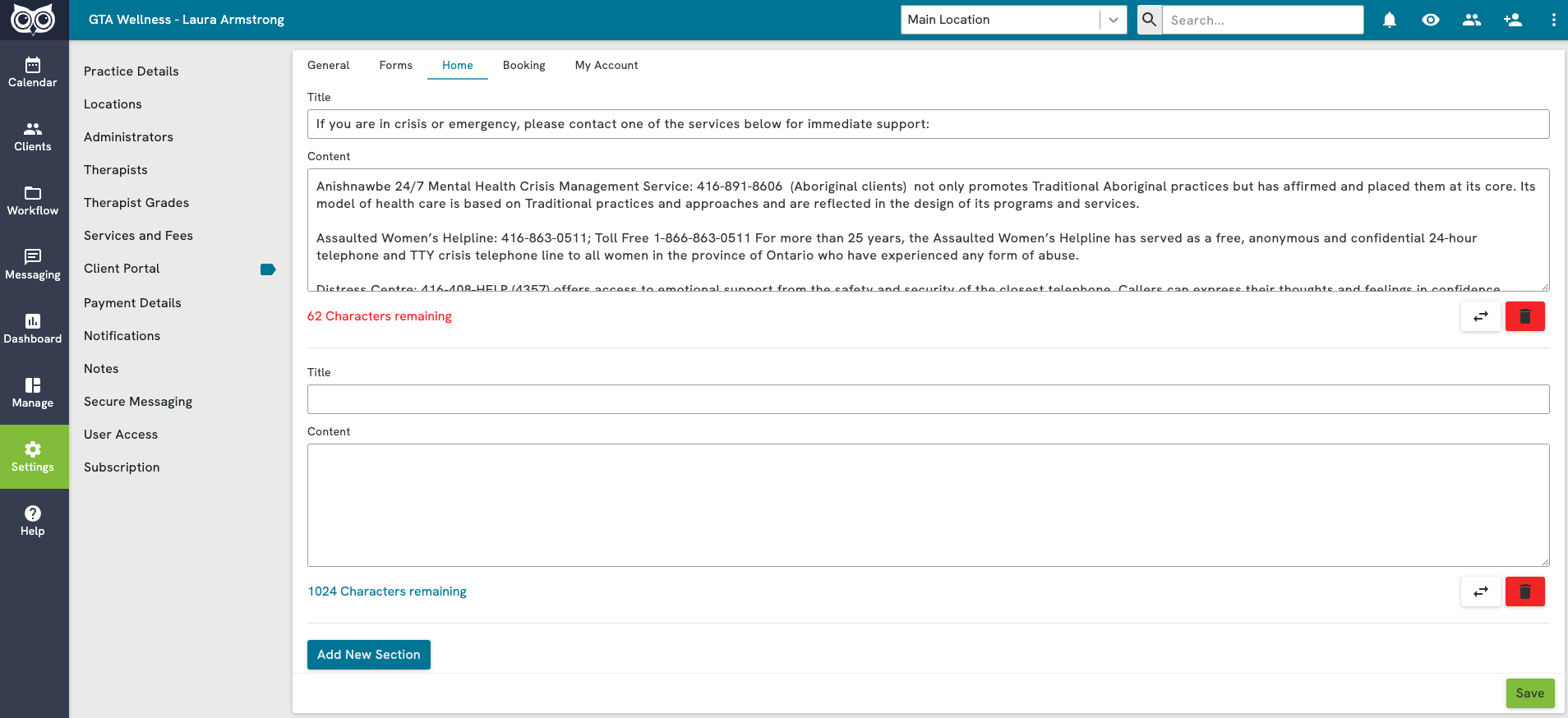The width and height of the screenshot is (1568, 718).
Task: Open notifications bell icon
Action: 1390,20
